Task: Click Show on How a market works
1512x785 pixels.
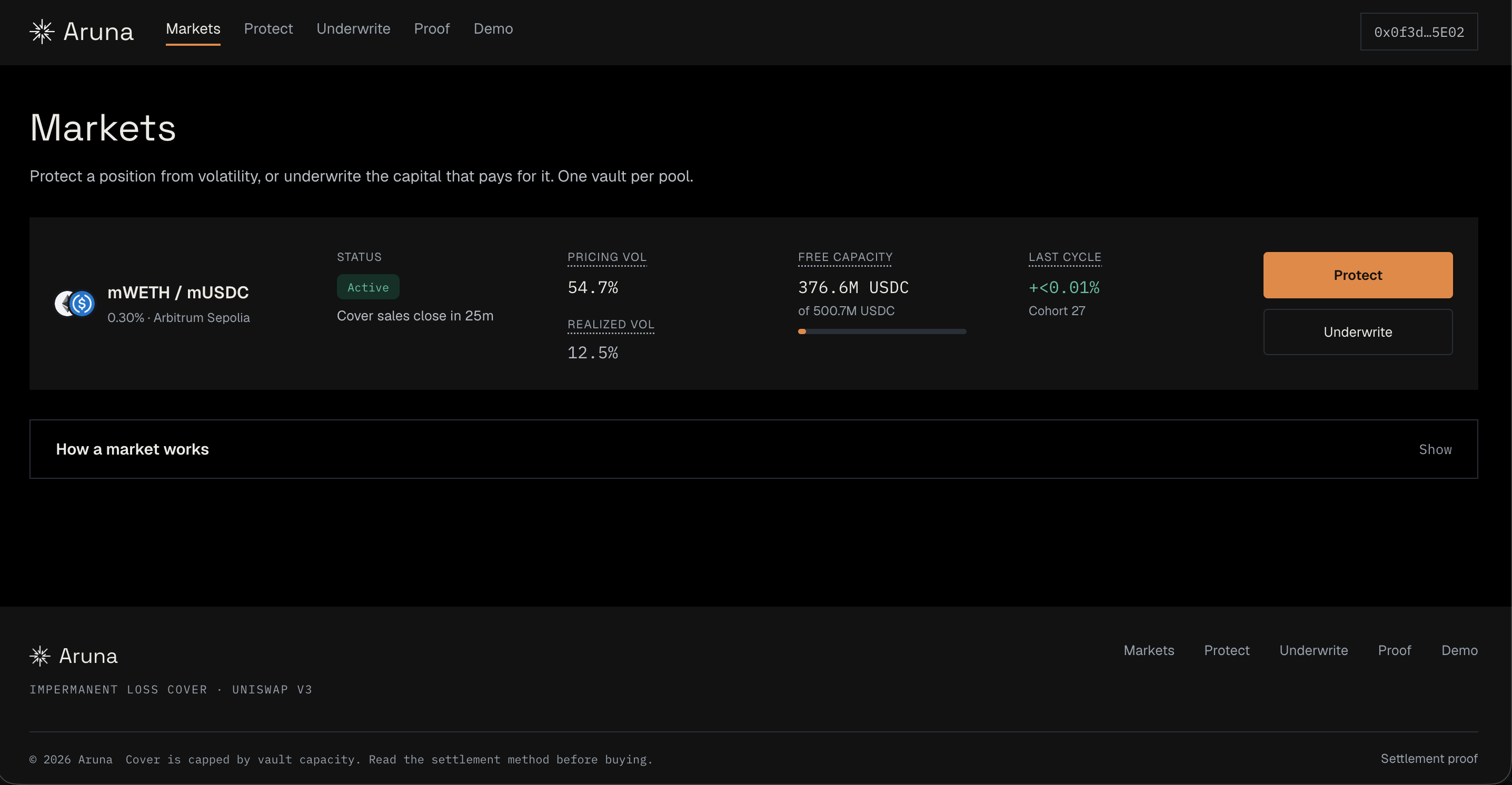Action: pos(1435,449)
